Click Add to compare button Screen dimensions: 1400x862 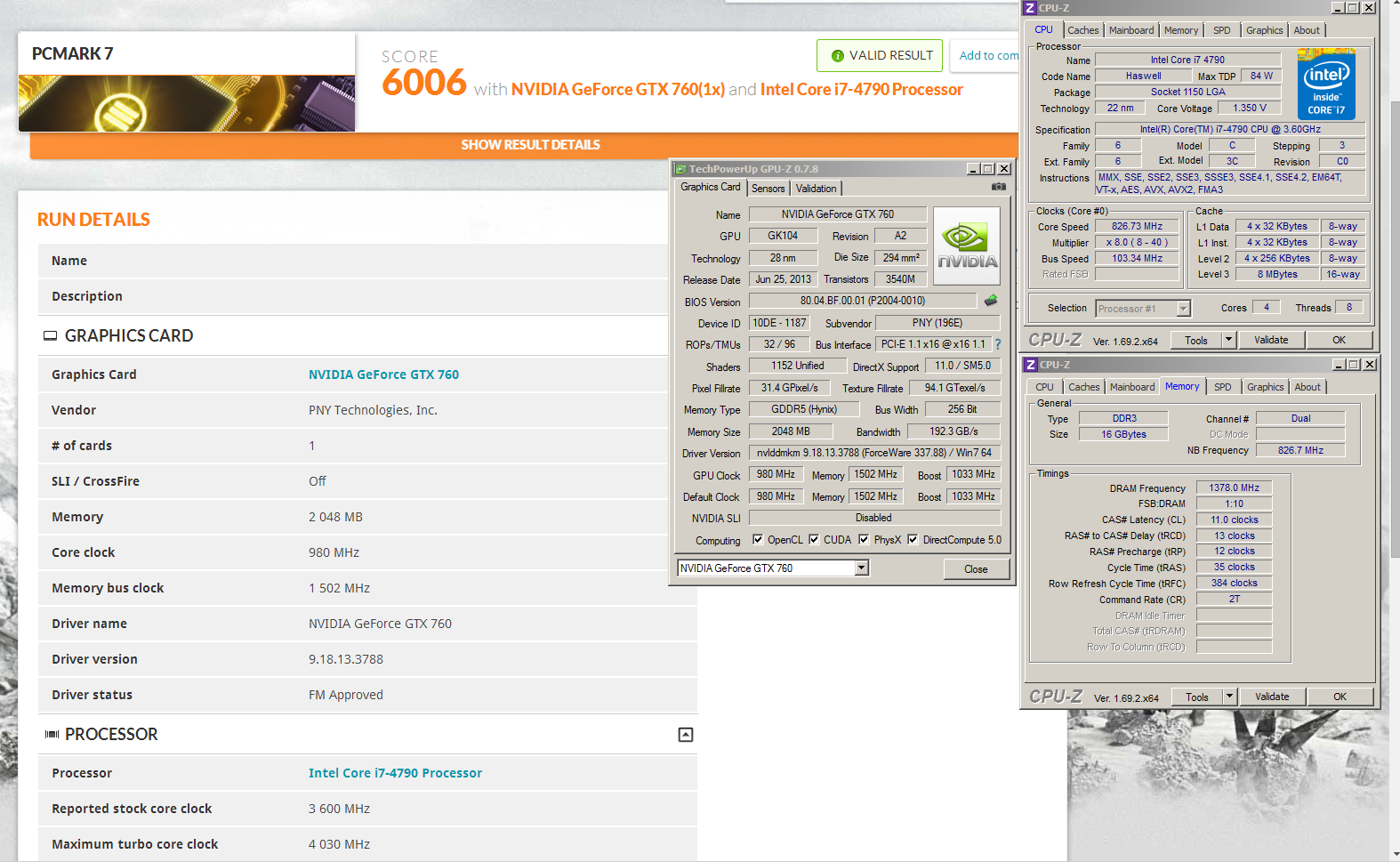(x=986, y=55)
